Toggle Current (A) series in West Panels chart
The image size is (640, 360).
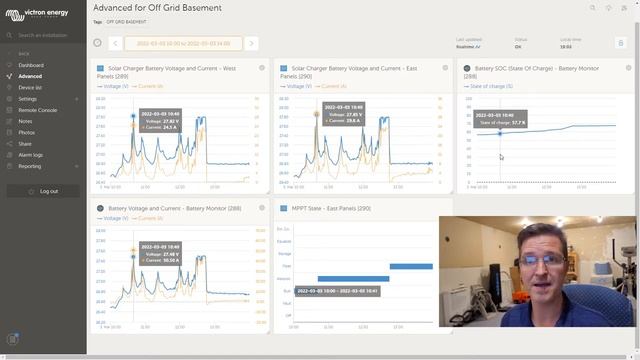tap(148, 87)
